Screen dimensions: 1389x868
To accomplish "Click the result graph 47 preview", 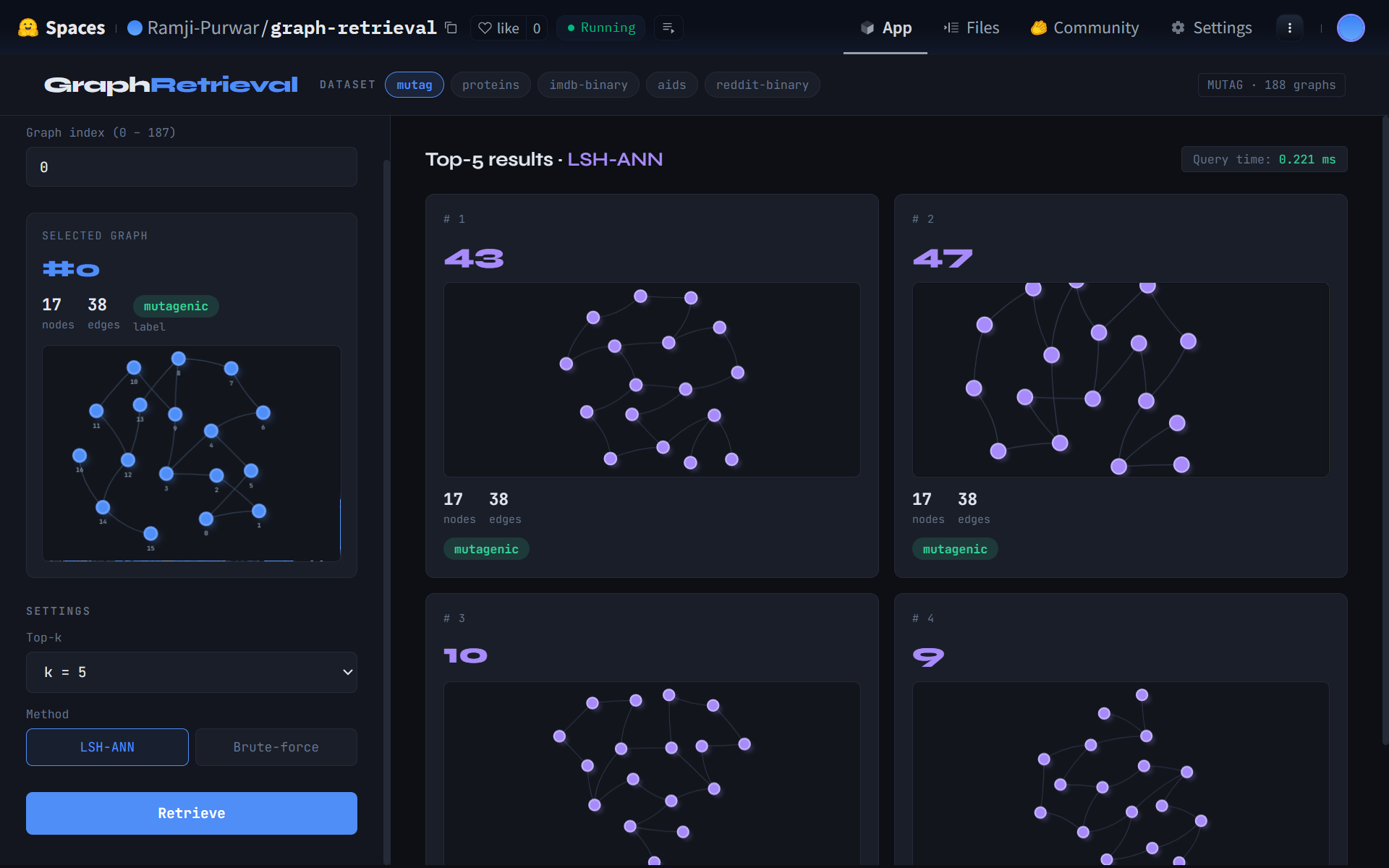I will [1121, 379].
